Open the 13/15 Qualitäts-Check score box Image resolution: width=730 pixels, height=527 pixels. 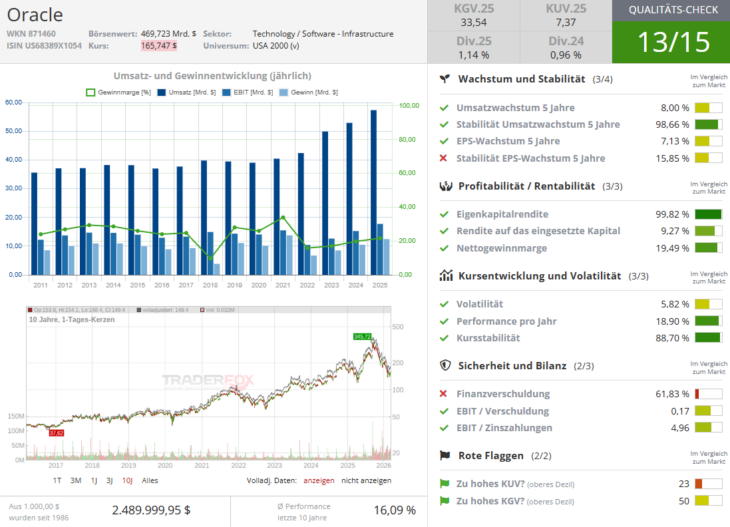[671, 41]
